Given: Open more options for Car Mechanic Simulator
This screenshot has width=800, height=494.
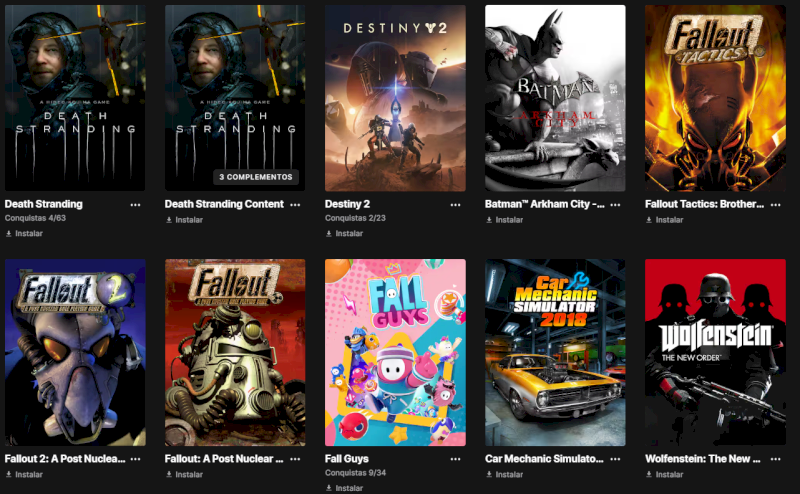Looking at the screenshot, I should click(x=615, y=459).
